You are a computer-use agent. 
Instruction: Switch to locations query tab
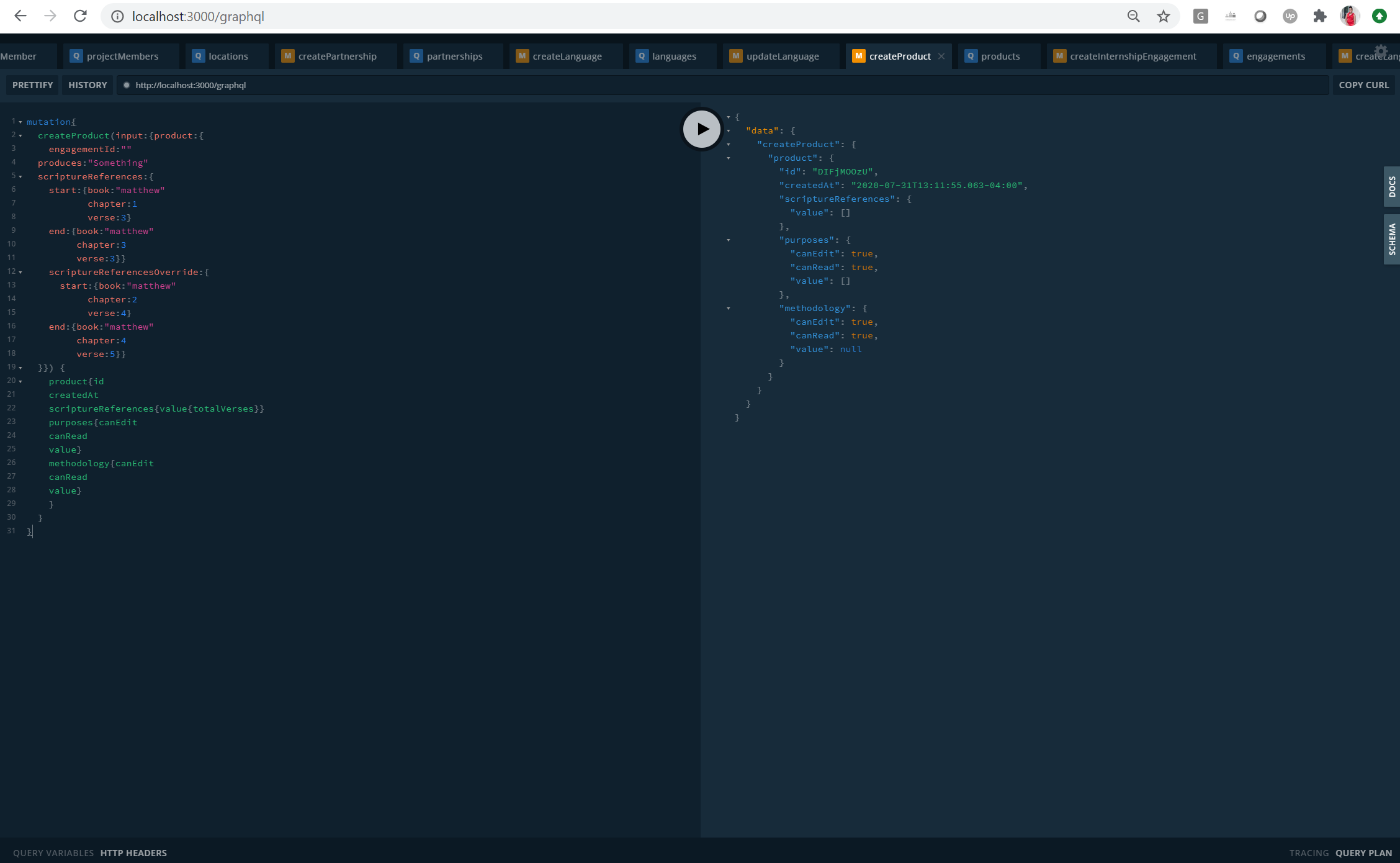pyautogui.click(x=227, y=56)
